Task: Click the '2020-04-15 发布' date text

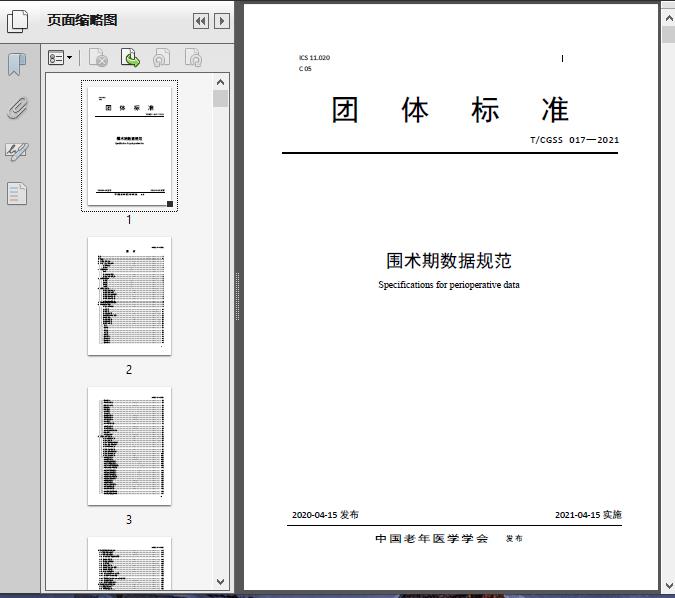Action: coord(325,515)
